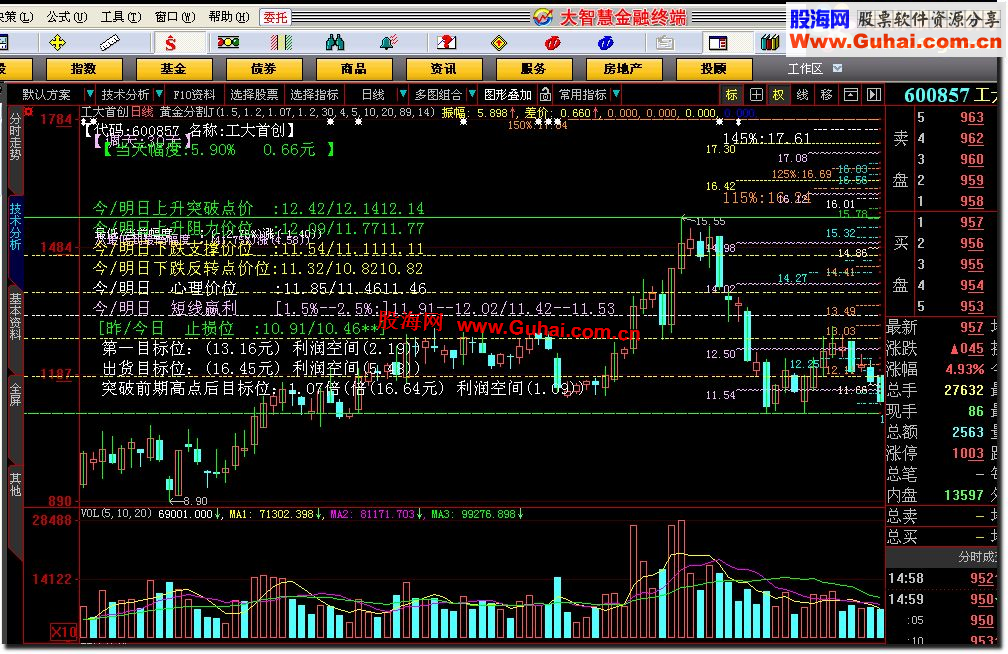Click the 图形叠加 button

508,95
